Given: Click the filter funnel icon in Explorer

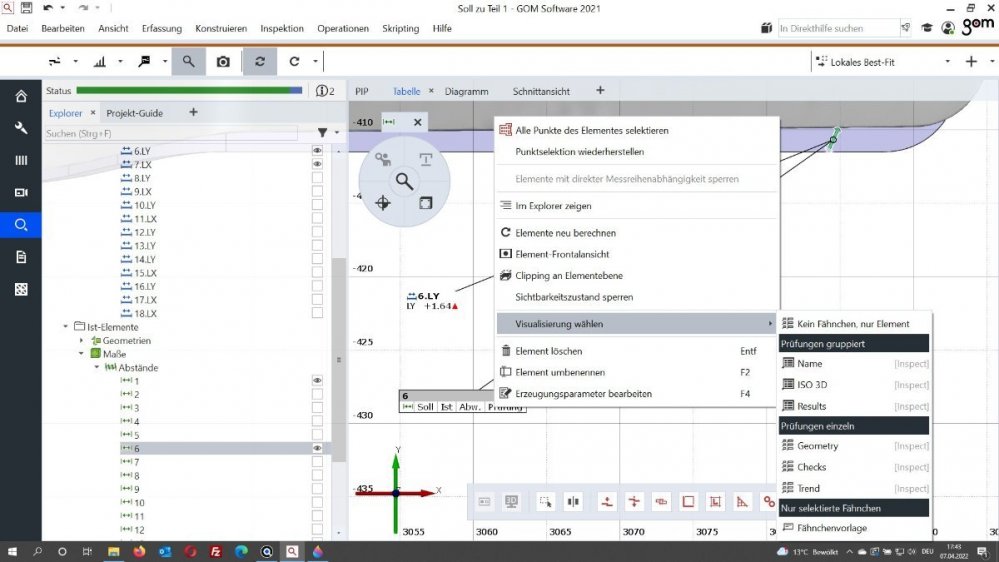Looking at the screenshot, I should pyautogui.click(x=322, y=133).
